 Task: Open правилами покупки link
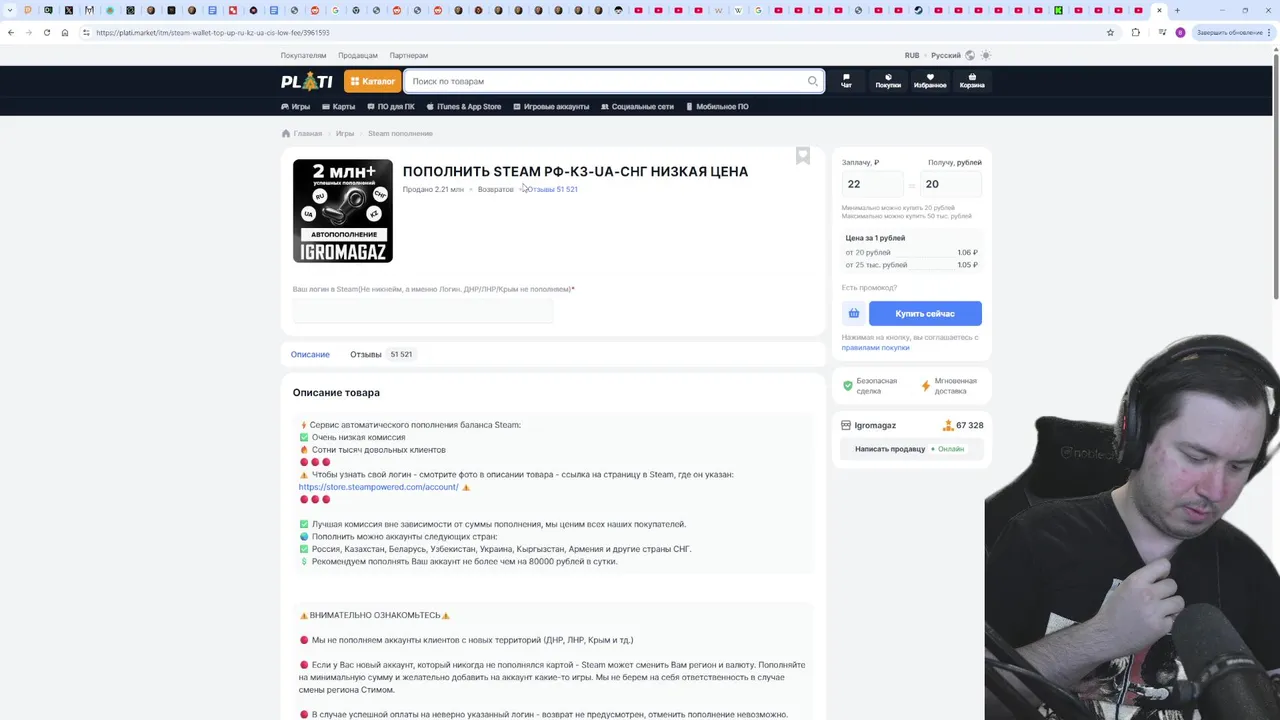point(876,348)
